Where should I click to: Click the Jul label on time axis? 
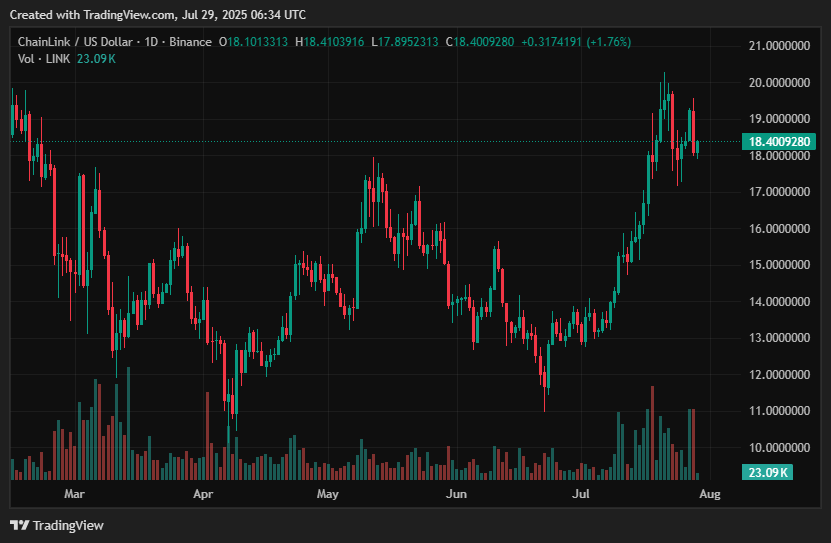coord(580,494)
